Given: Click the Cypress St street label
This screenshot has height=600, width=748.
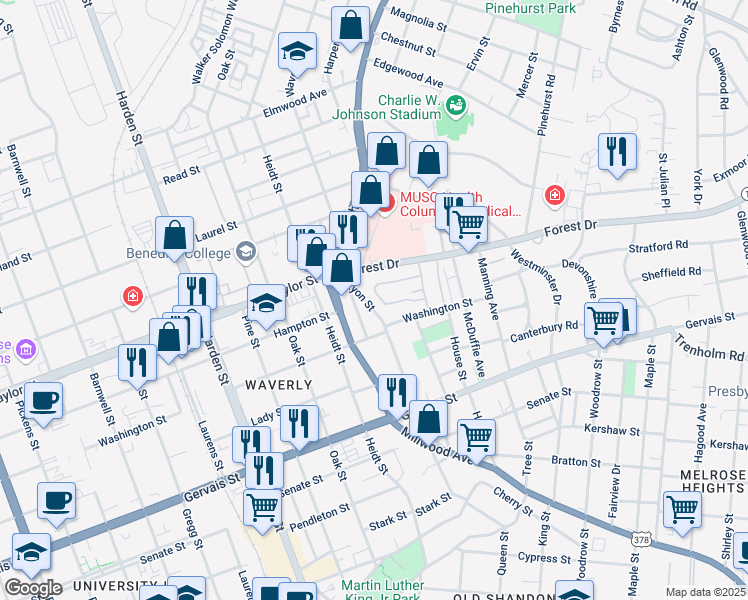Looking at the screenshot, I should [544, 558].
